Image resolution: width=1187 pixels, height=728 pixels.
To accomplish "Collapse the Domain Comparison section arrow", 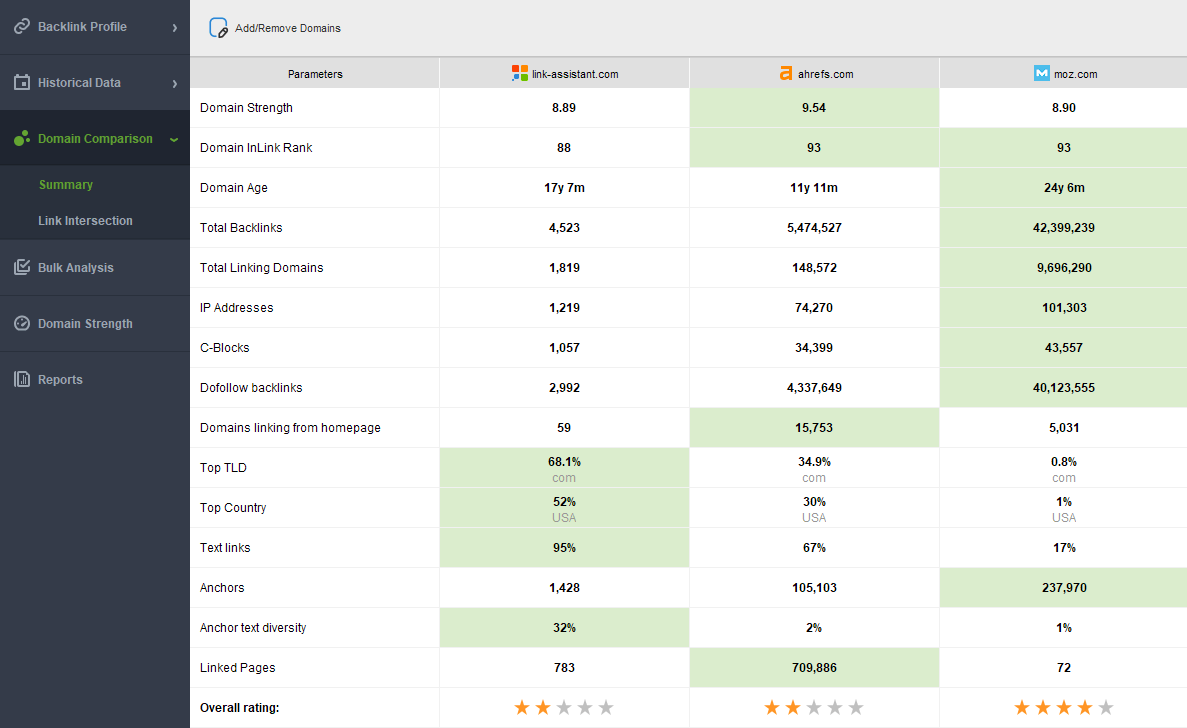I will point(174,139).
